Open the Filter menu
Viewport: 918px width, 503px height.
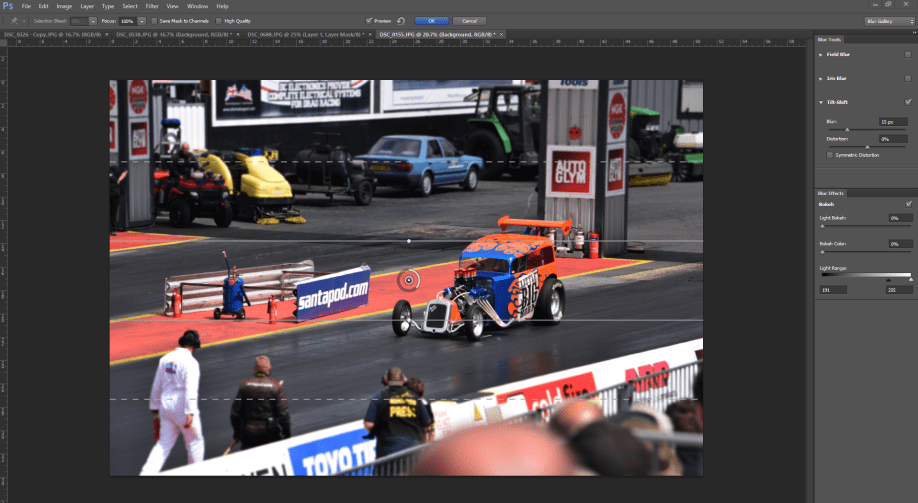click(x=152, y=6)
